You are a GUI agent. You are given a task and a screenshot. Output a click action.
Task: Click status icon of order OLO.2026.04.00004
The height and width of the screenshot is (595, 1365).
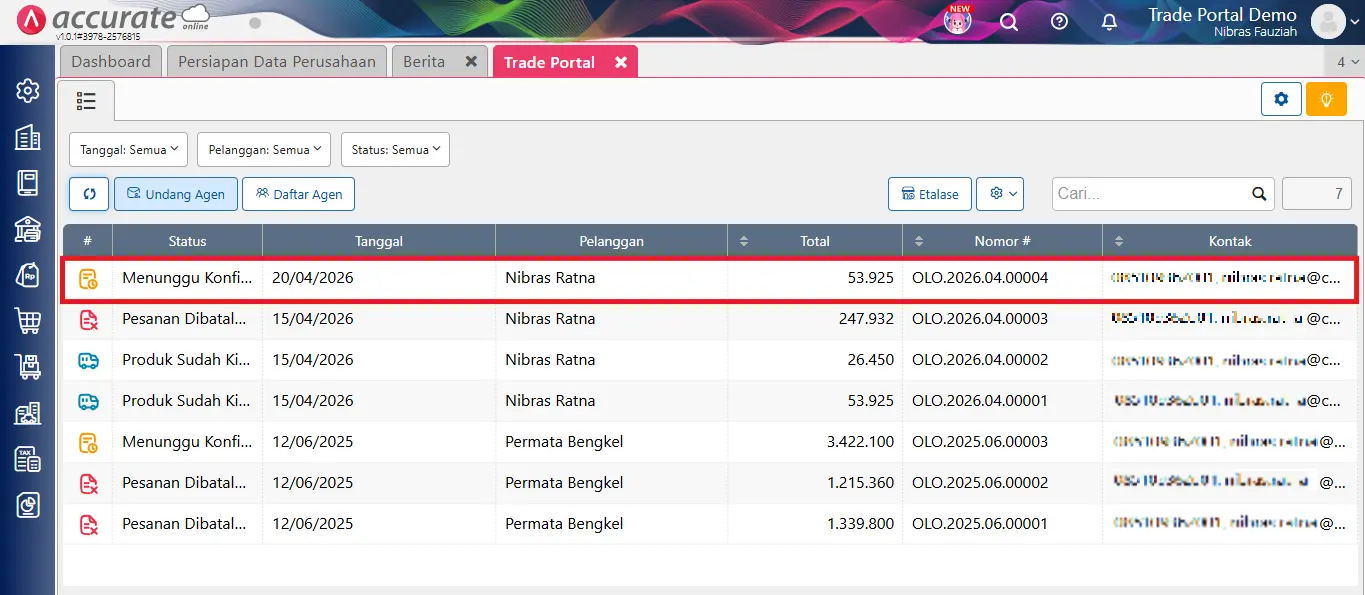point(88,278)
